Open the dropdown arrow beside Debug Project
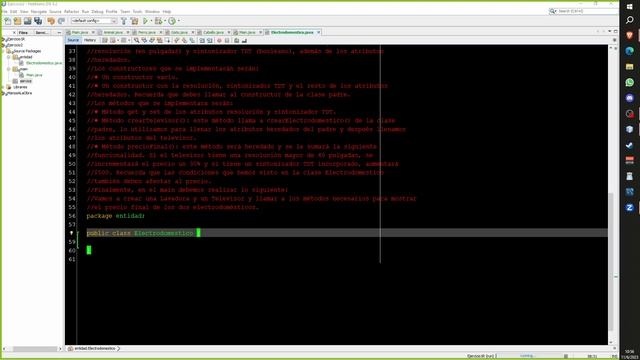This screenshot has width=640, height=360. pos(164,21)
